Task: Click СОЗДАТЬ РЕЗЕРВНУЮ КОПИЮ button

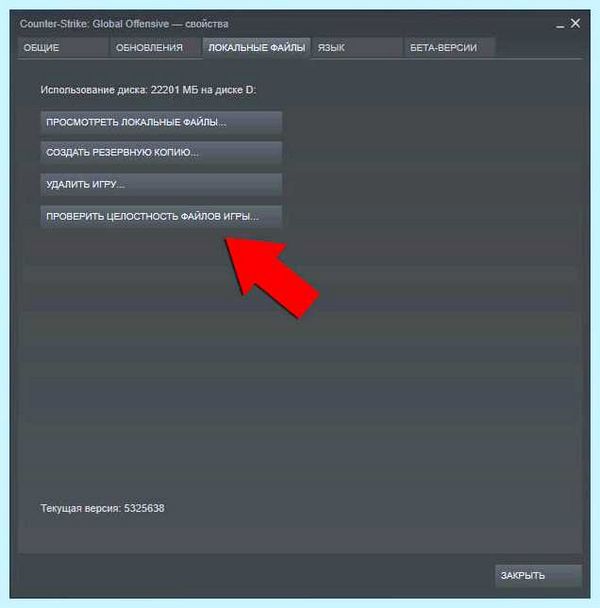Action: 161,152
